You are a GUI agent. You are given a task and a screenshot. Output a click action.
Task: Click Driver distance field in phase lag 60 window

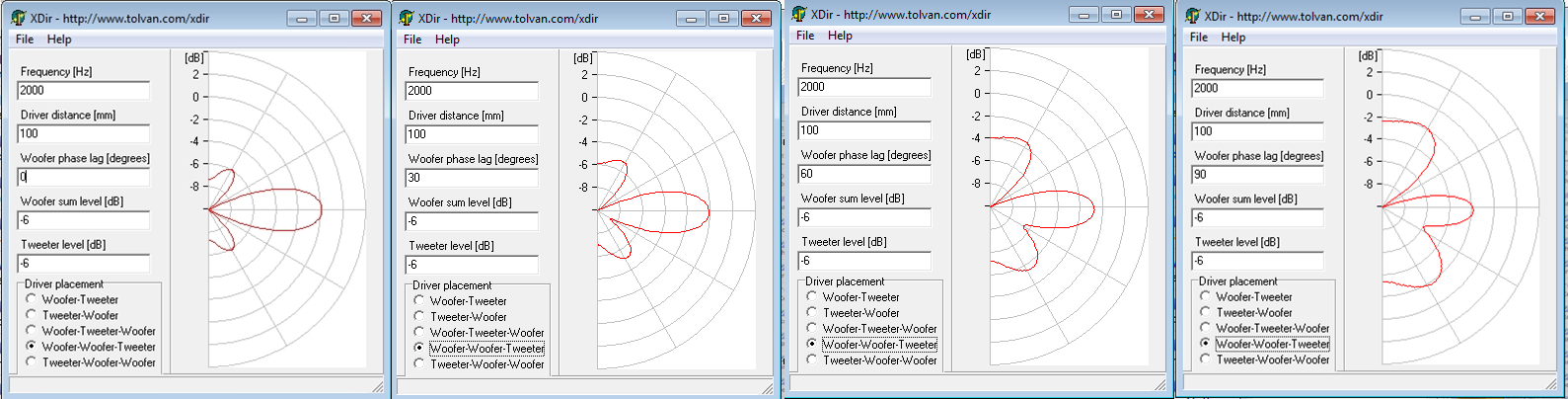pyautogui.click(x=864, y=130)
